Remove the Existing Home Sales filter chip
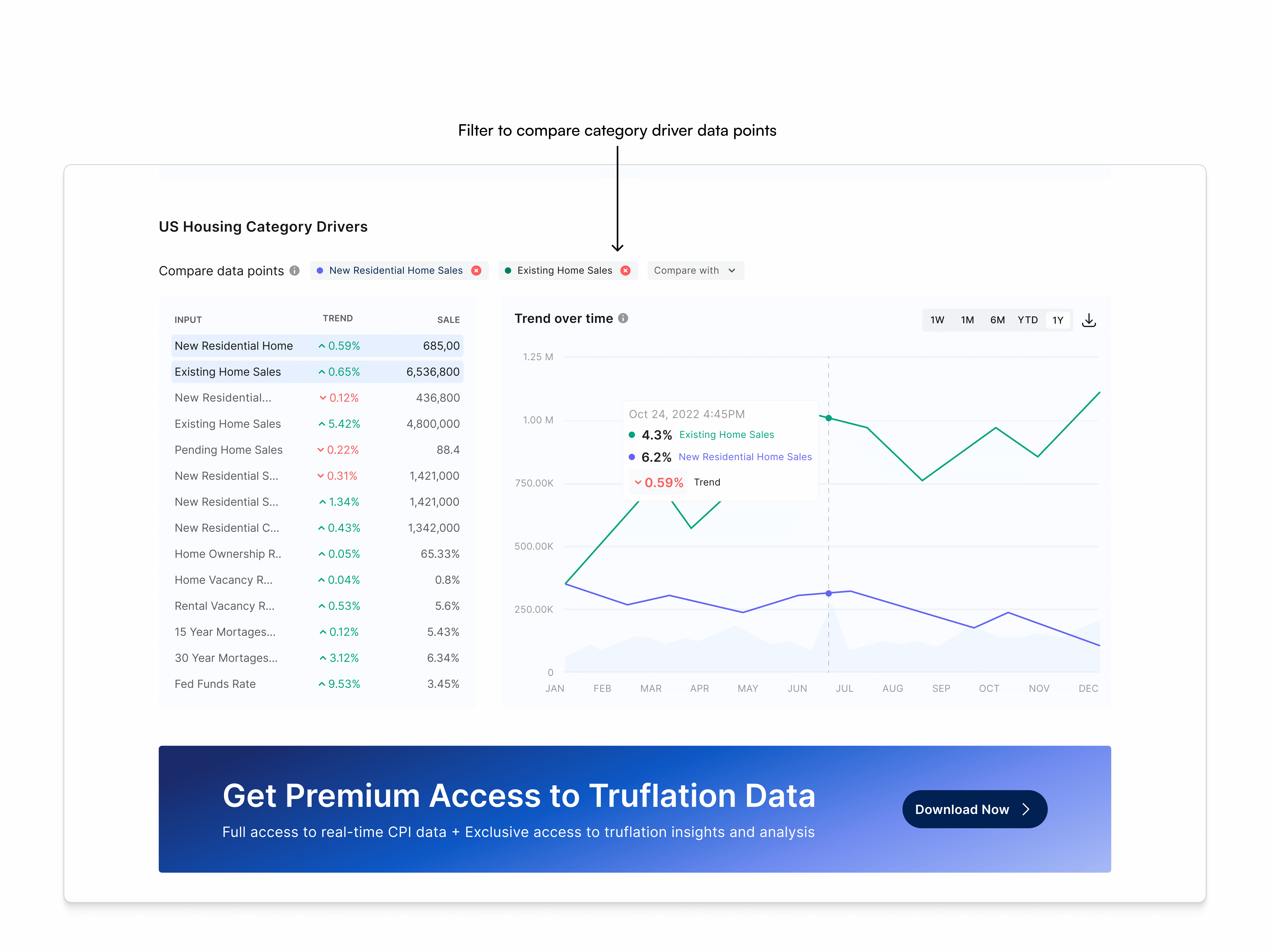Viewport: 1270px width, 952px height. [x=625, y=270]
